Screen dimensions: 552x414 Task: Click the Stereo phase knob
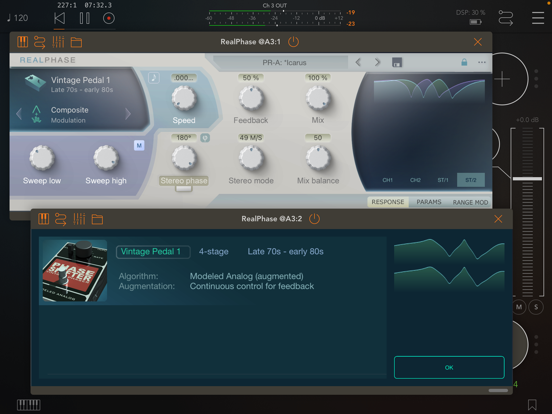(x=184, y=158)
